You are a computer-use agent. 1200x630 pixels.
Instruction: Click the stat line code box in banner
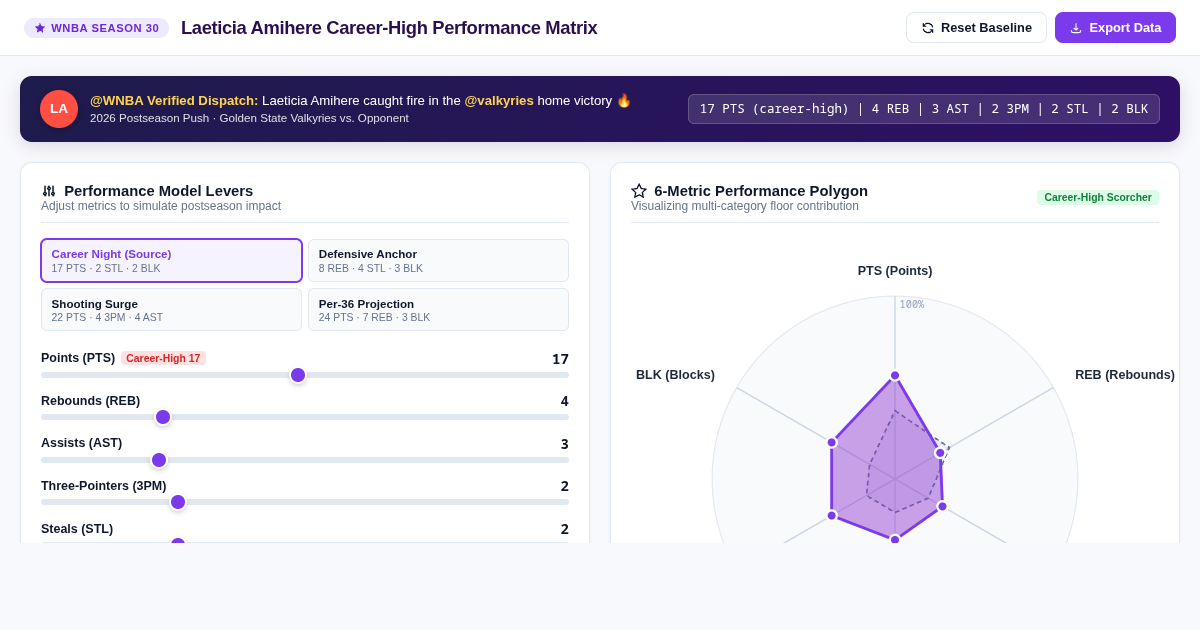click(924, 109)
